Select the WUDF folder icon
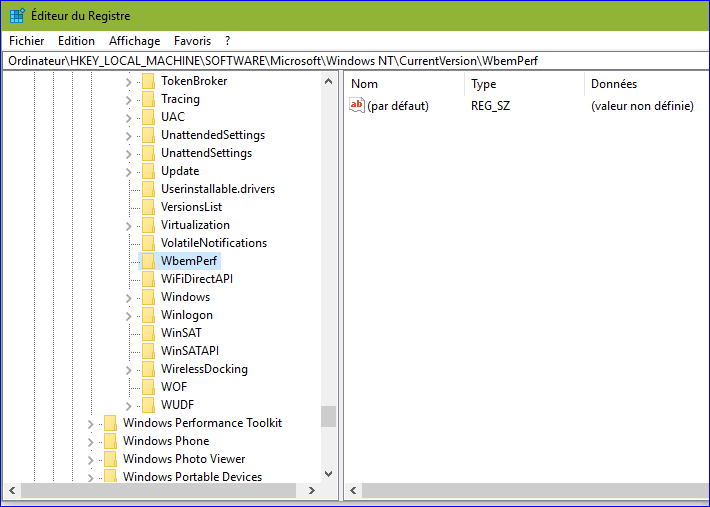The image size is (710, 507). [x=148, y=405]
